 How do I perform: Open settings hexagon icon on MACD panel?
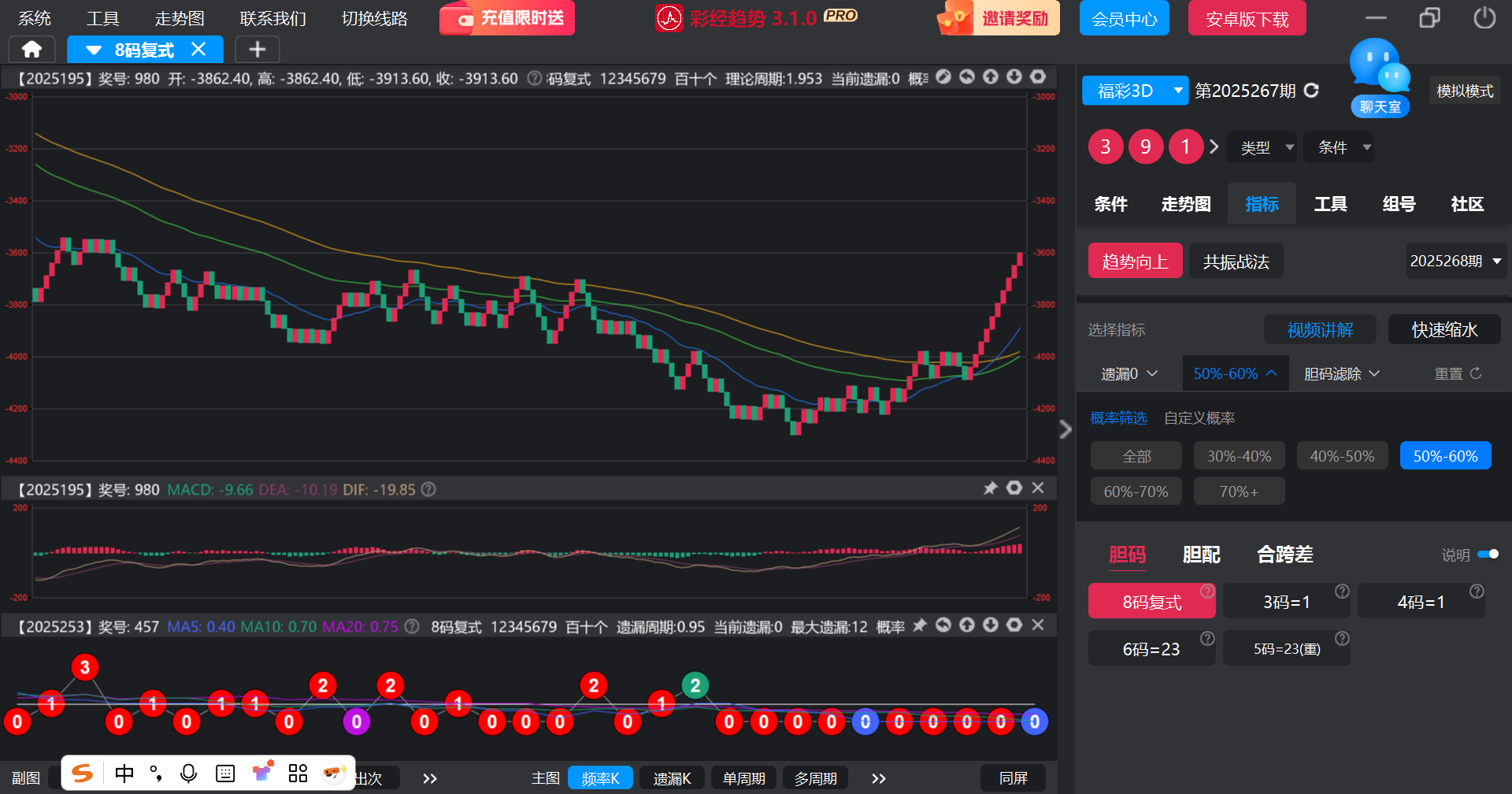point(1014,488)
